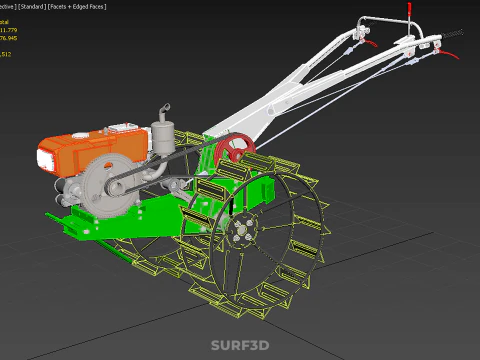Viewport: 480px width, 360px height.
Task: Open the [Facets + Edged Faces] display menu
Action: click(x=77, y=7)
